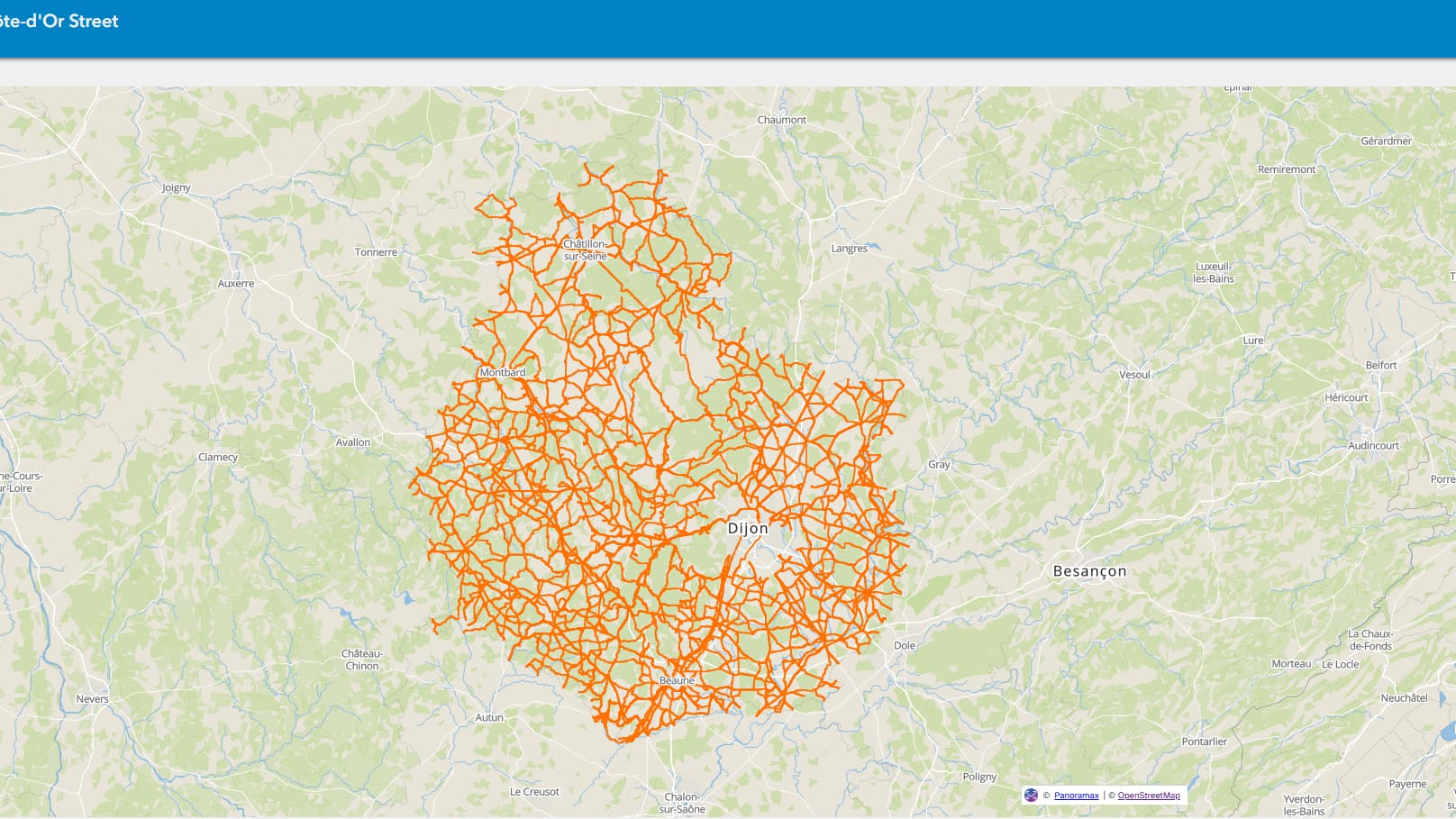The width and height of the screenshot is (1456, 819).
Task: Select the Gray town label
Action: coord(939,465)
